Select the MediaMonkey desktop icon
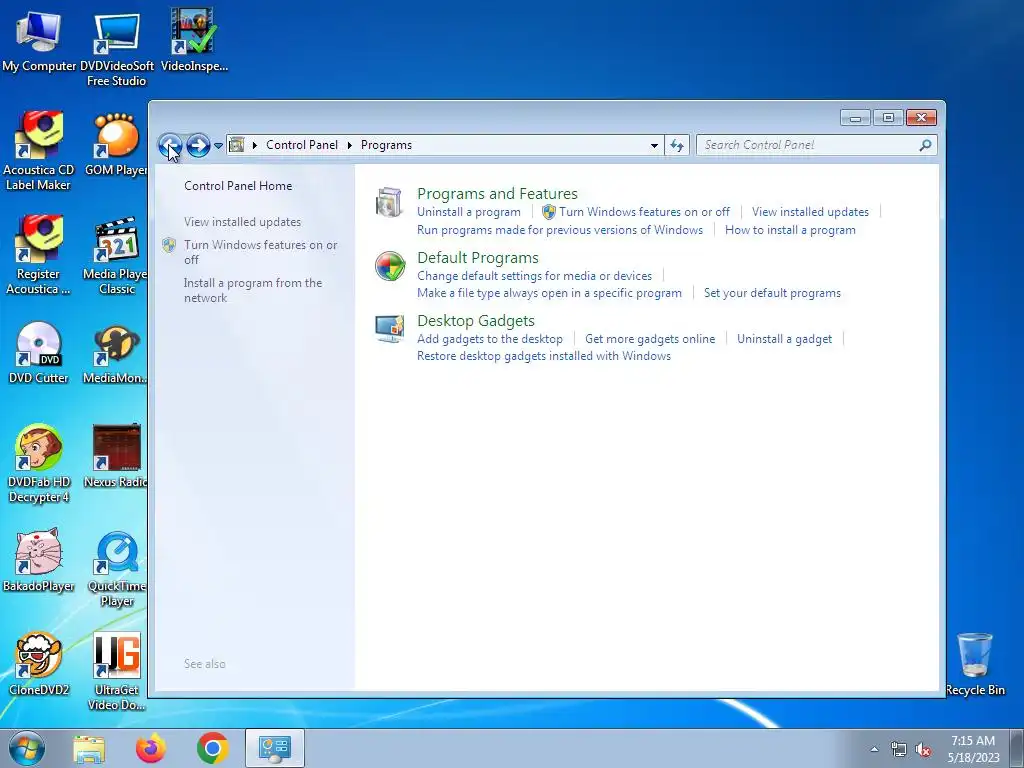1024x768 pixels. tap(115, 353)
